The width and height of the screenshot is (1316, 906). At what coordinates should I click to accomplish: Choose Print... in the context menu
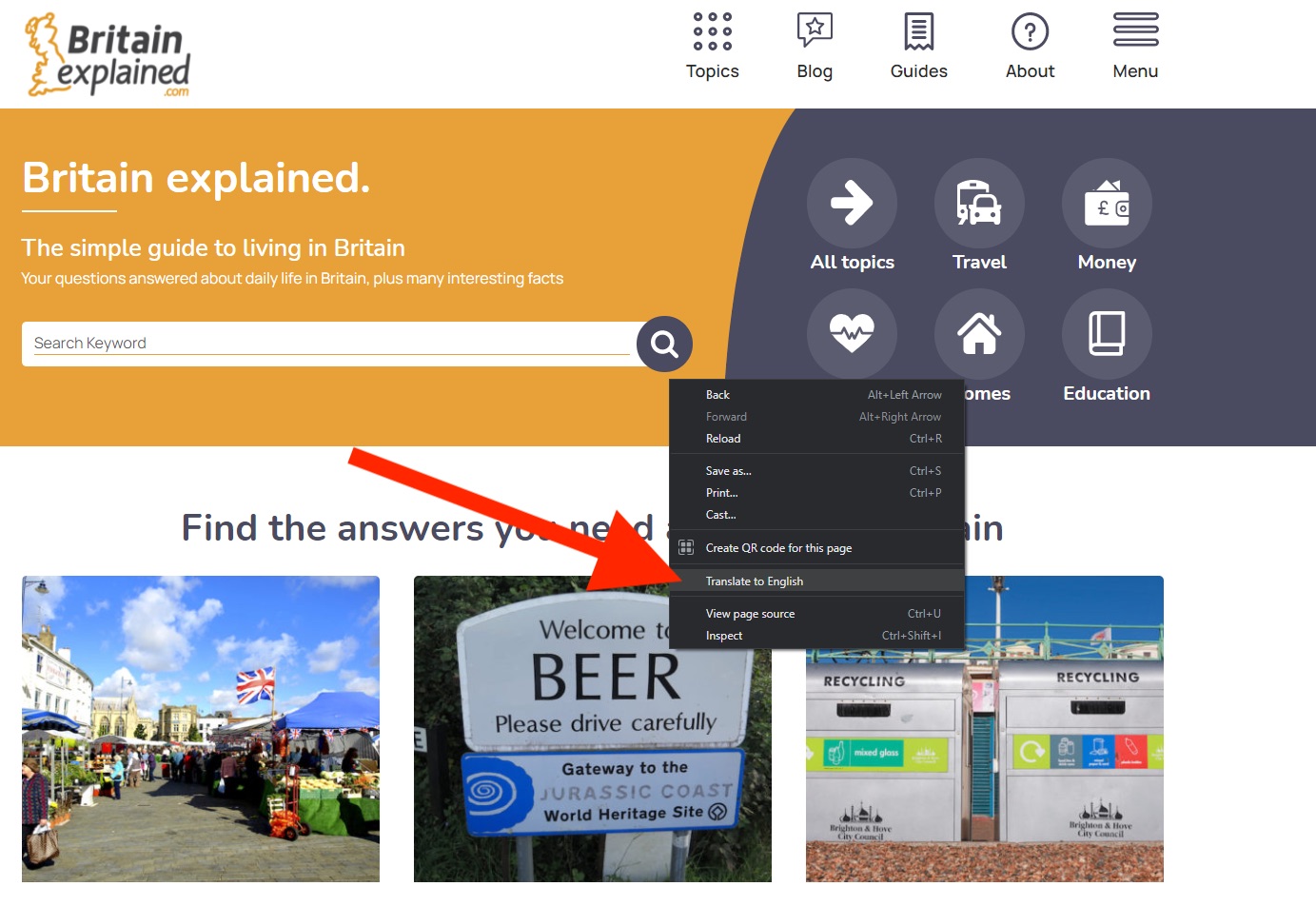coord(817,493)
